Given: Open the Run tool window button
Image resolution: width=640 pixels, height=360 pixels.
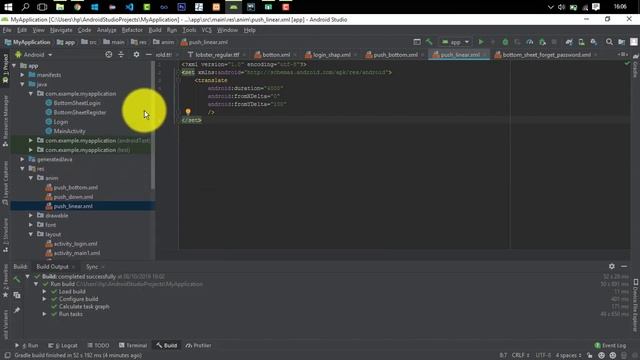Looking at the screenshot, I should [x=27, y=345].
